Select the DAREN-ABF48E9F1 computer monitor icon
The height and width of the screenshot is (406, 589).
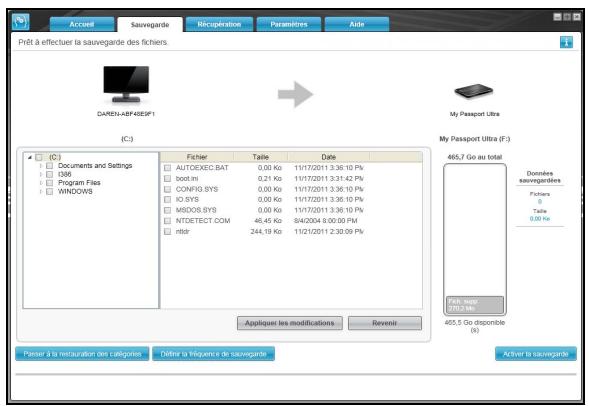pos(126,84)
